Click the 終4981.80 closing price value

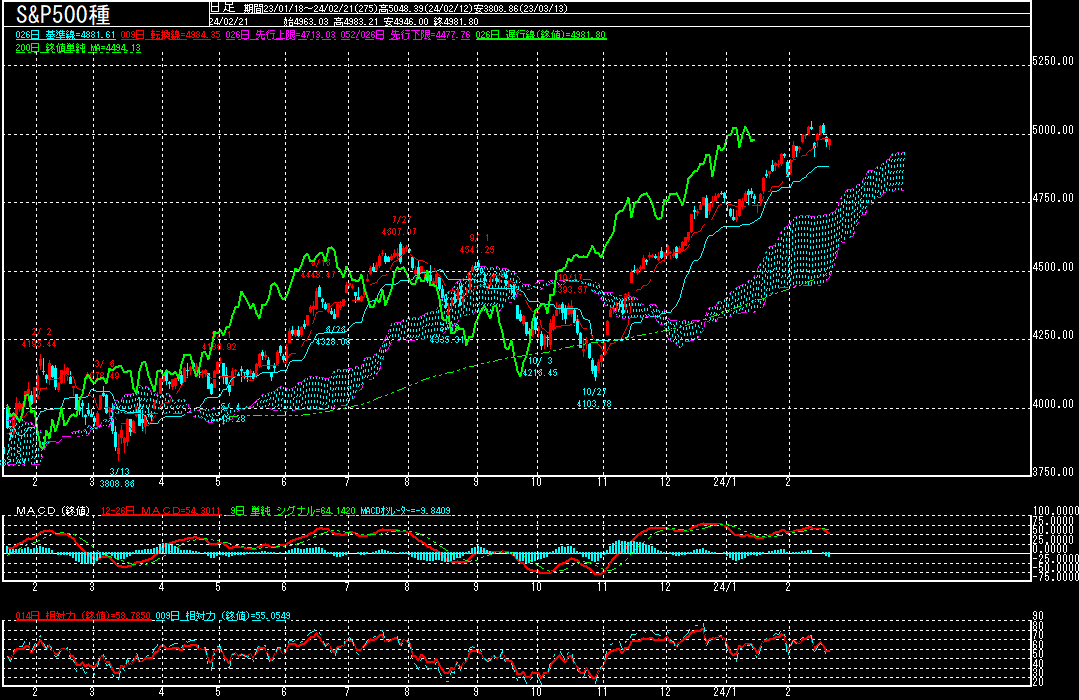point(456,21)
